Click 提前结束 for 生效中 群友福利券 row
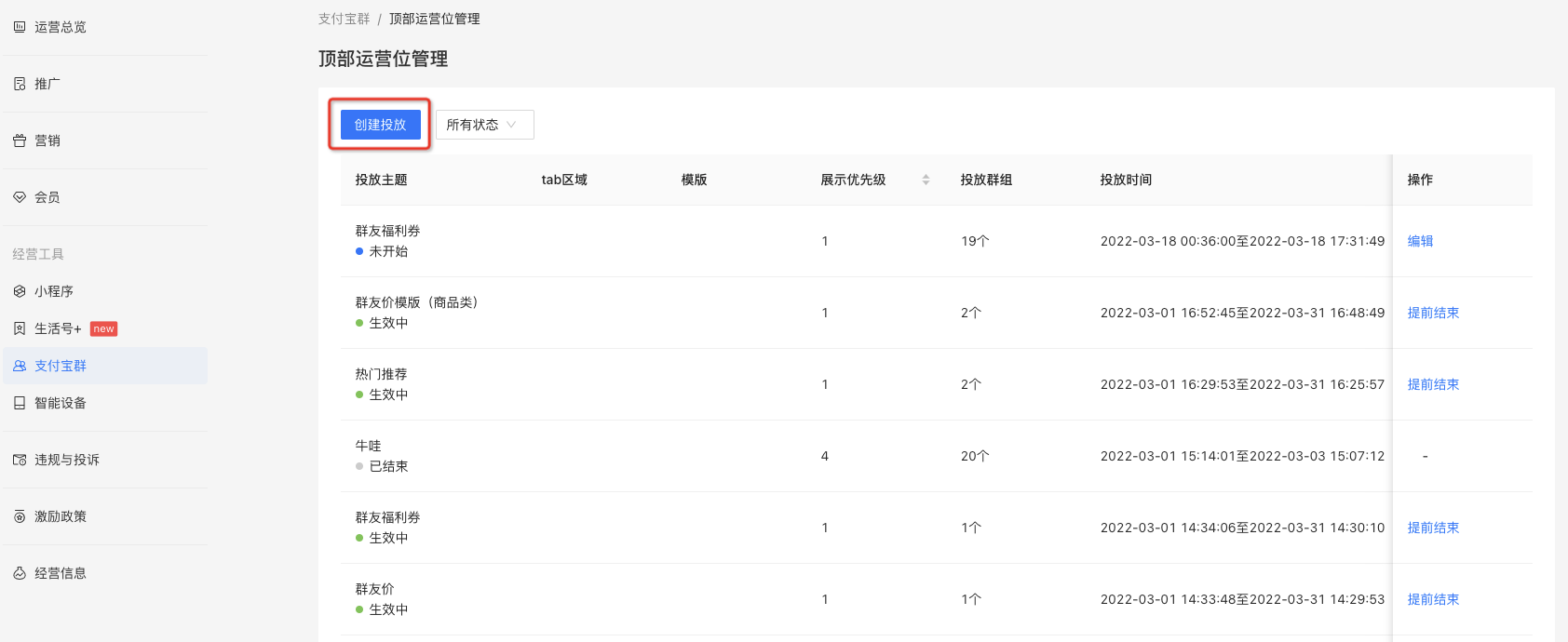1568x642 pixels. point(1433,528)
